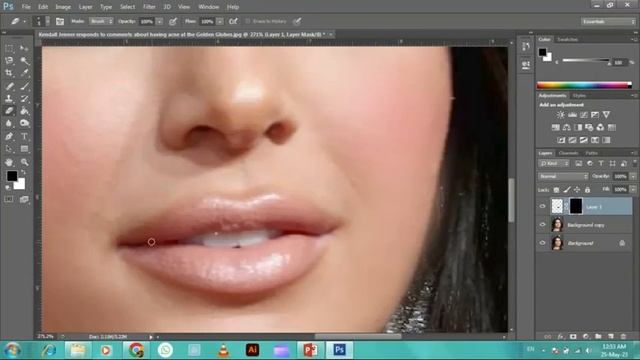Toggle the brush panel in options bar

pyautogui.click(x=60, y=21)
